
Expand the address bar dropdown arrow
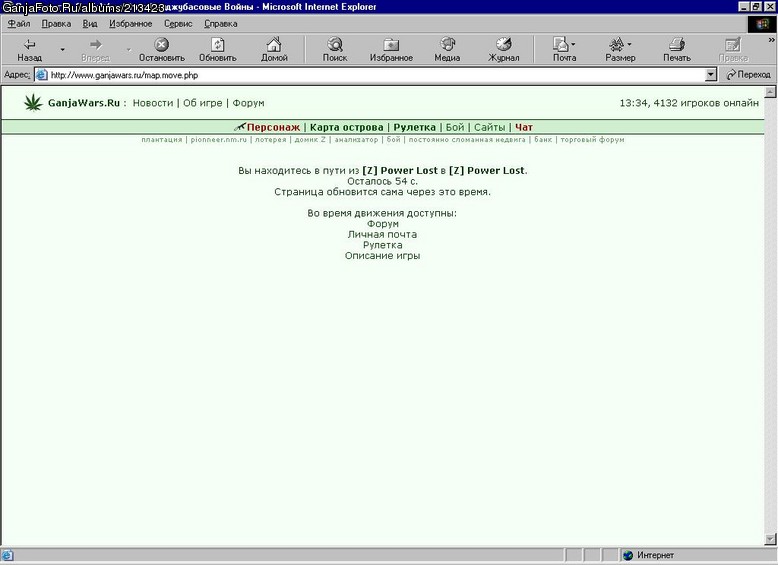711,75
